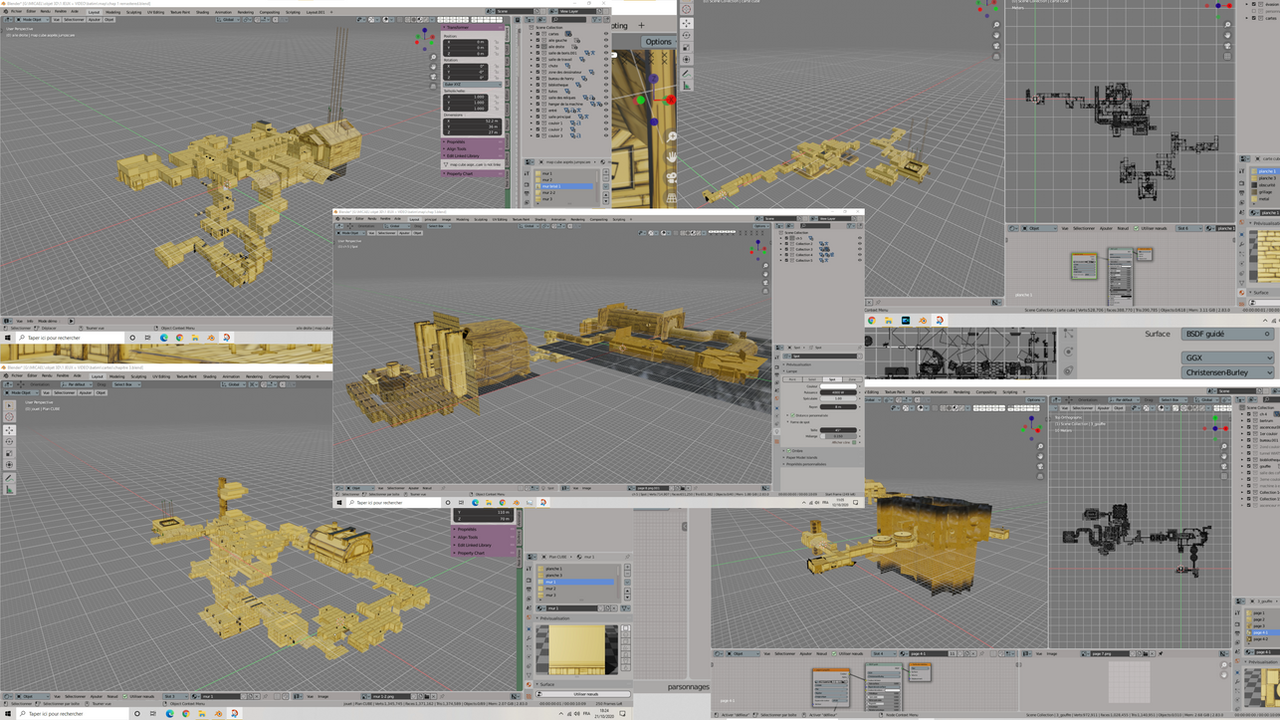
Task: Click Photoshop icon in right-side taskbar strip
Action: tap(906, 320)
